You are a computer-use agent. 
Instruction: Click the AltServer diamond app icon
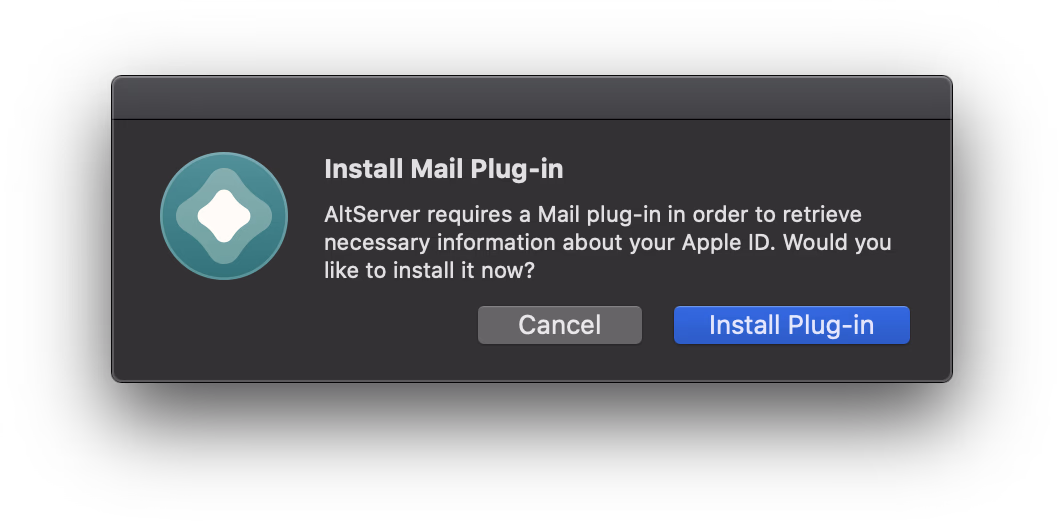pyautogui.click(x=224, y=215)
